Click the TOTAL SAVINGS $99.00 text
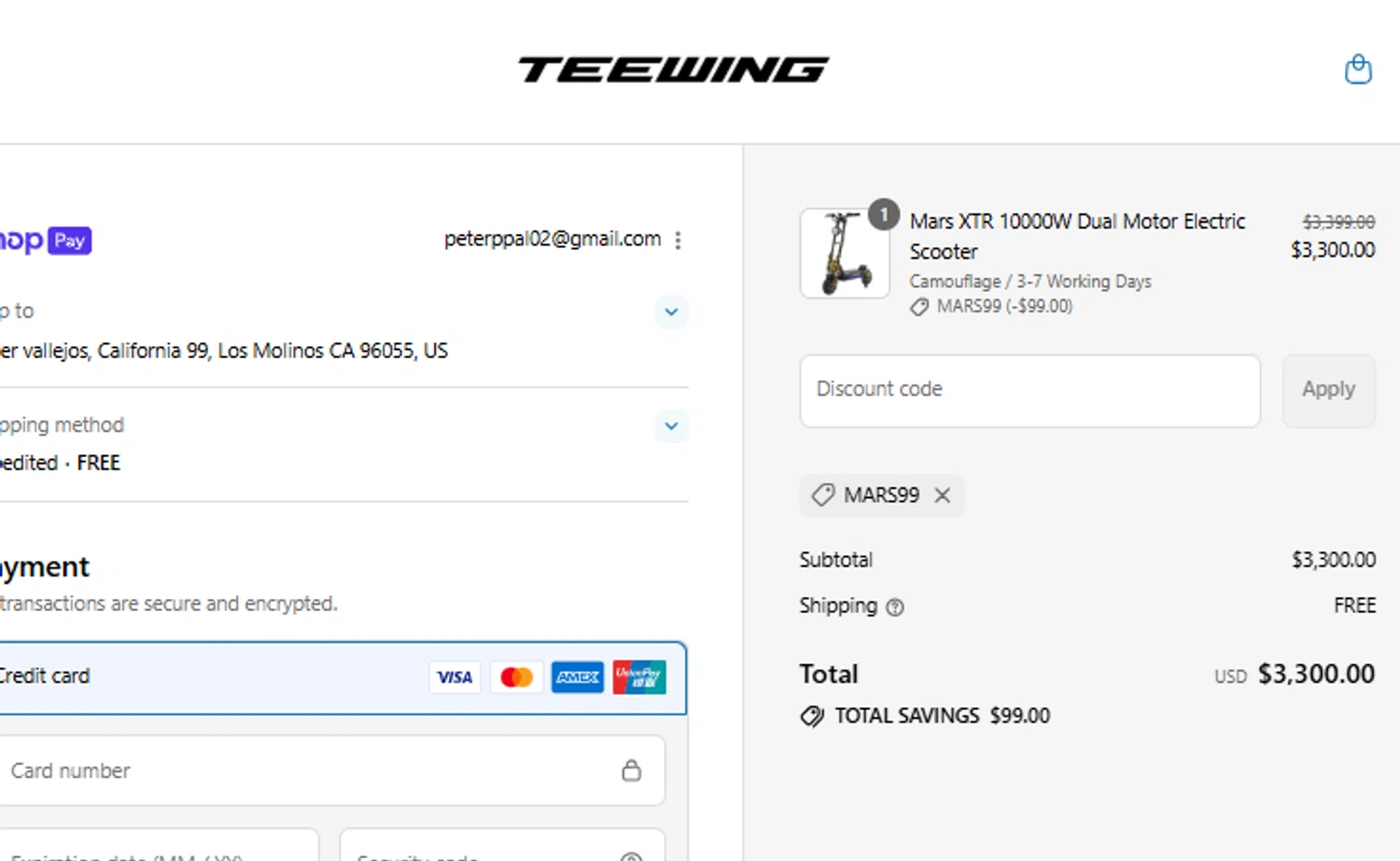The image size is (1400, 861). (943, 715)
